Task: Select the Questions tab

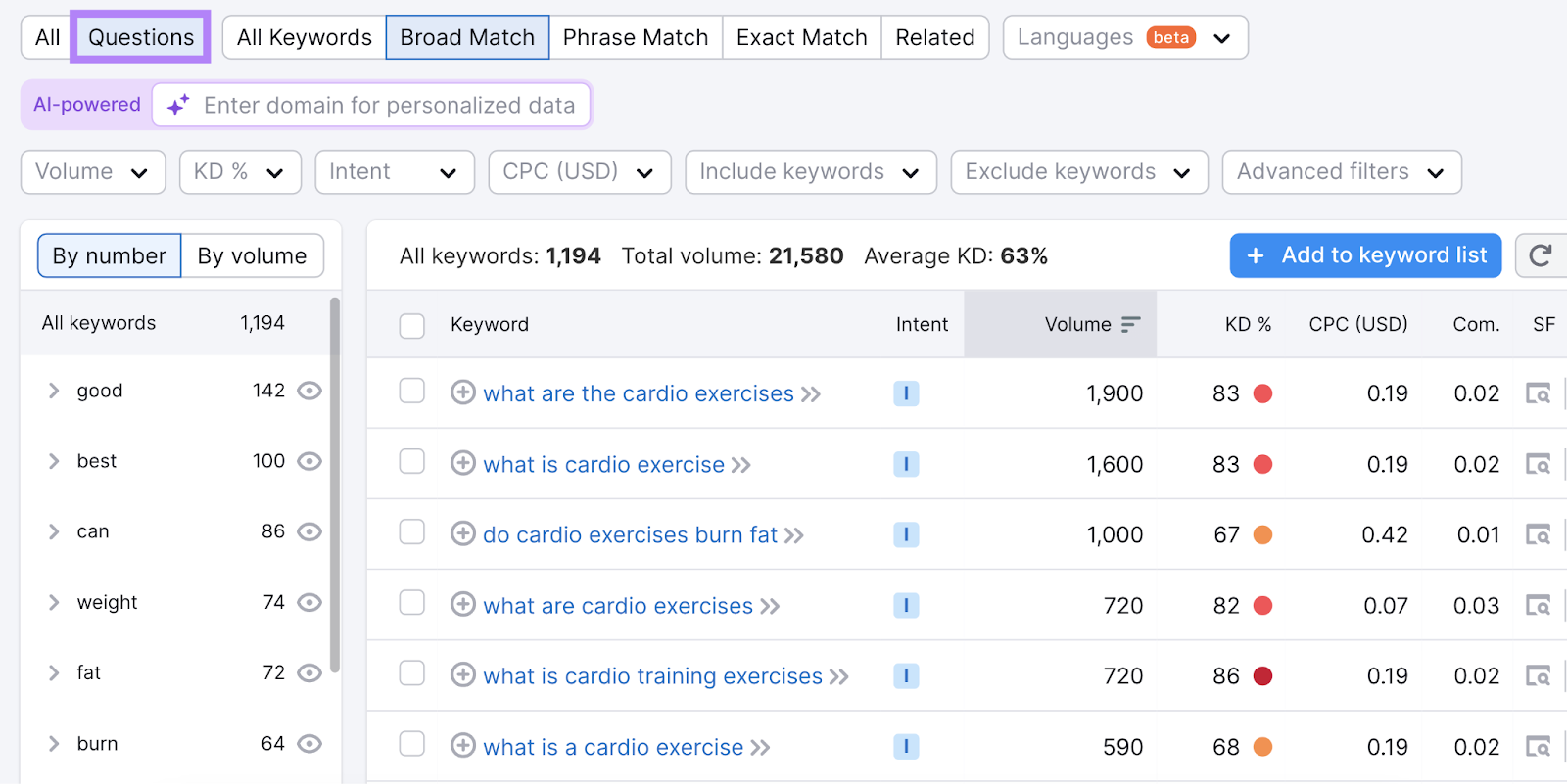Action: (140, 37)
